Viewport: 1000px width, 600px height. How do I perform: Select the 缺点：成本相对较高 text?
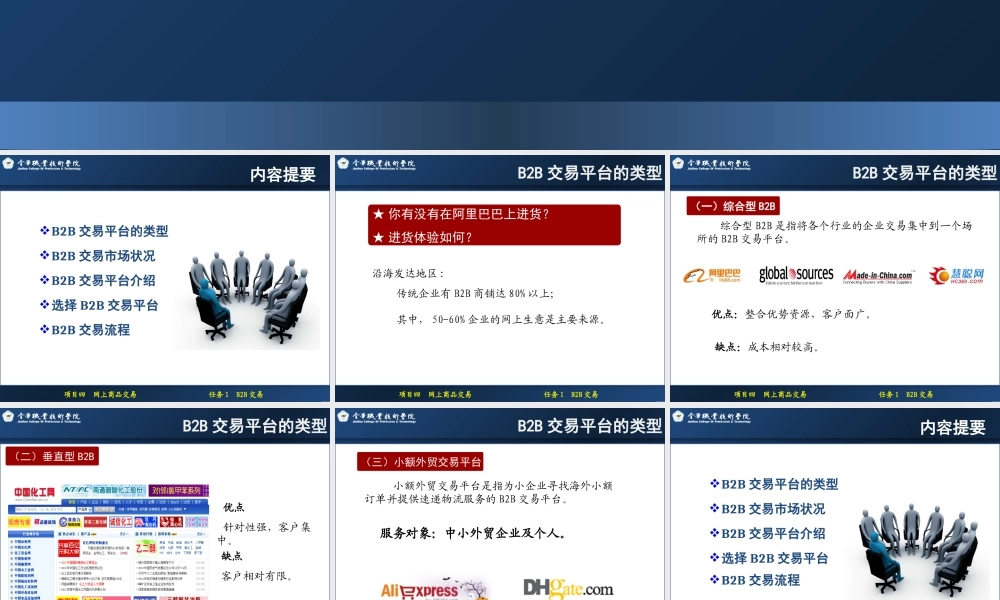click(768, 347)
